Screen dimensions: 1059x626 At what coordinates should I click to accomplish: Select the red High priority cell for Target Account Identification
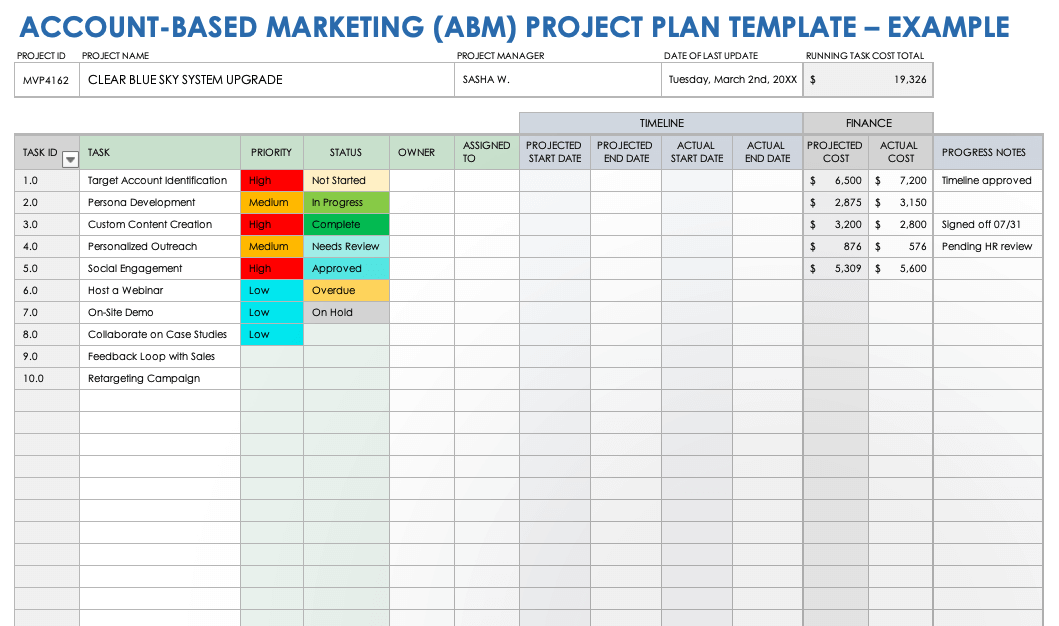271,181
